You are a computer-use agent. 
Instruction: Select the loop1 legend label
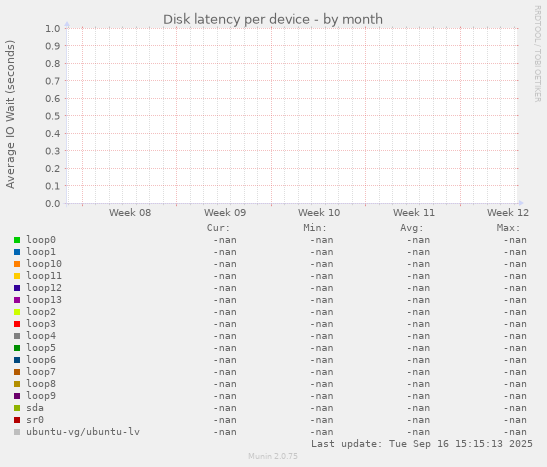tap(41, 252)
